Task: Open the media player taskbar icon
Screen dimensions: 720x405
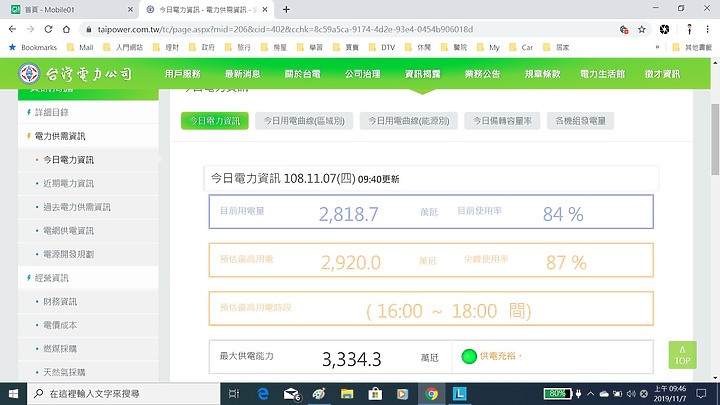Action: (x=403, y=394)
